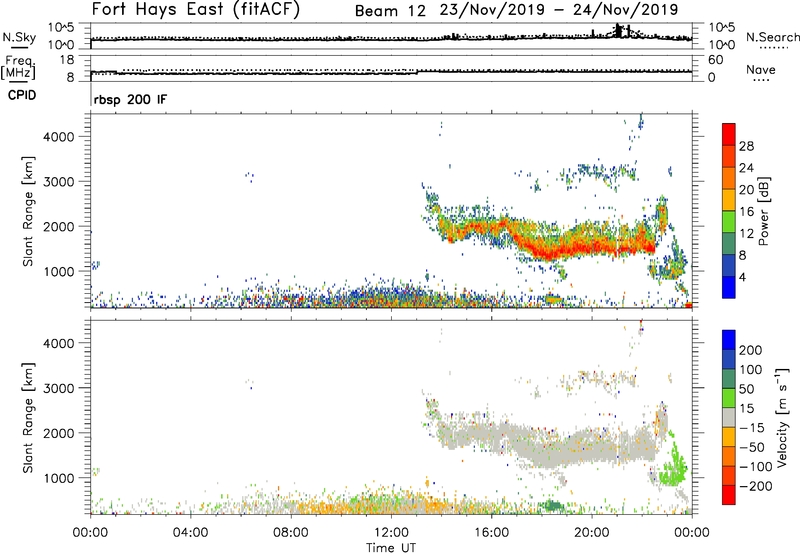Select the 'rbsp 200 IF' control program text
800x554 pixels.
(130, 99)
